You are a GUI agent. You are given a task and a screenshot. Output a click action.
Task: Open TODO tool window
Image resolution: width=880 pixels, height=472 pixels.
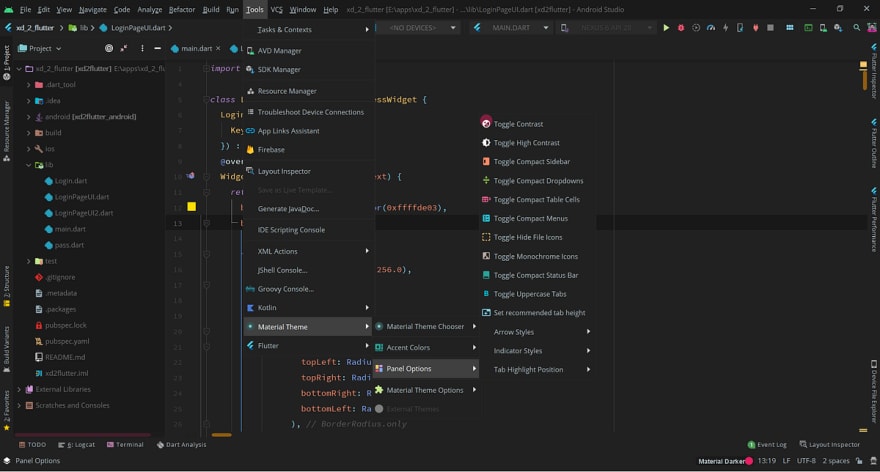pos(33,445)
